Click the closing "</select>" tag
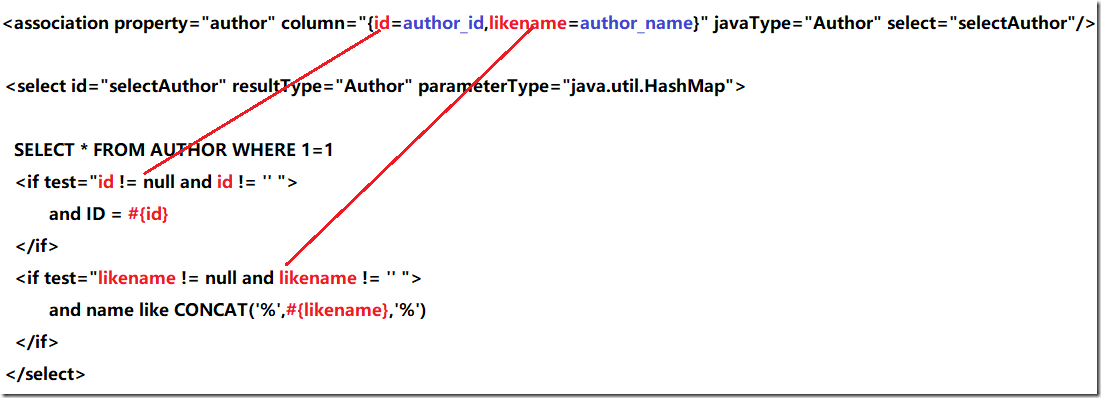Screen dimensions: 1101x398 [x=46, y=374]
